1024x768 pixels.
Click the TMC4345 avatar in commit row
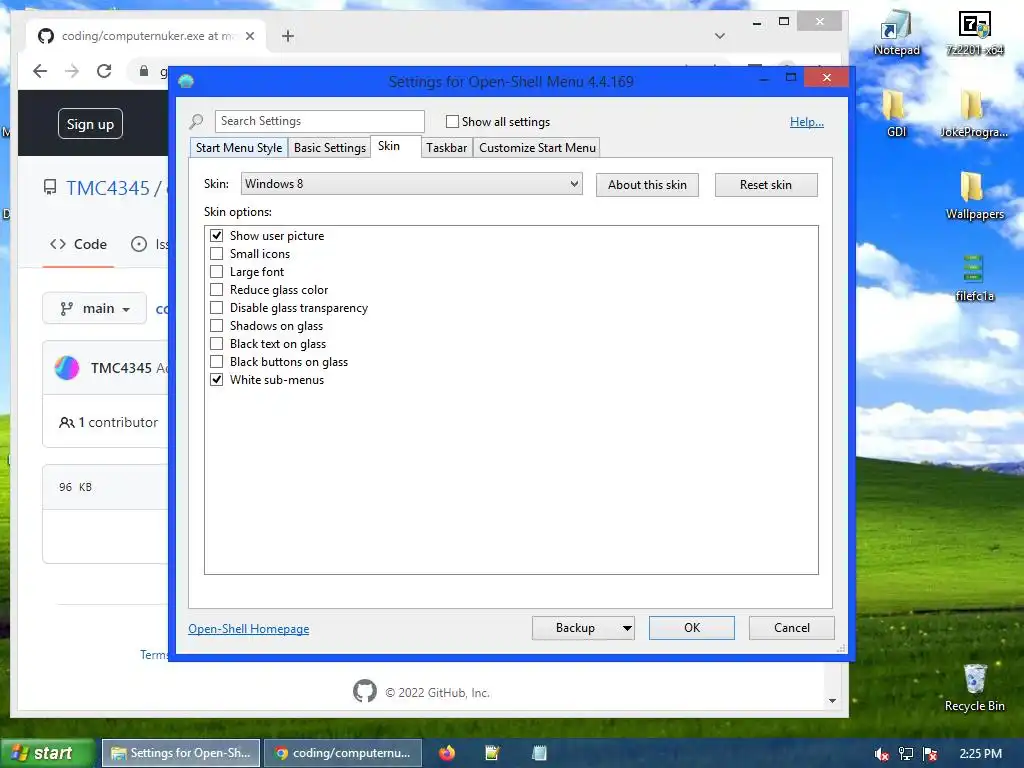[67, 368]
